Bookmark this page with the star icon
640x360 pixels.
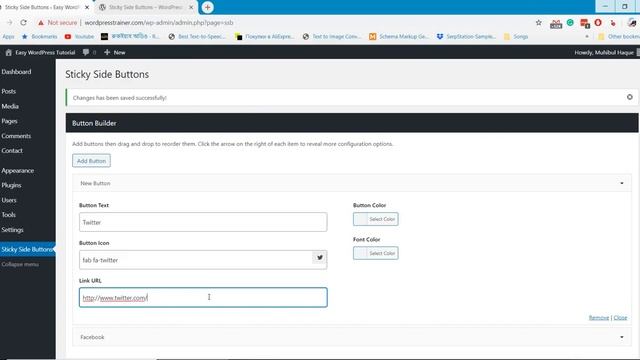[539, 23]
